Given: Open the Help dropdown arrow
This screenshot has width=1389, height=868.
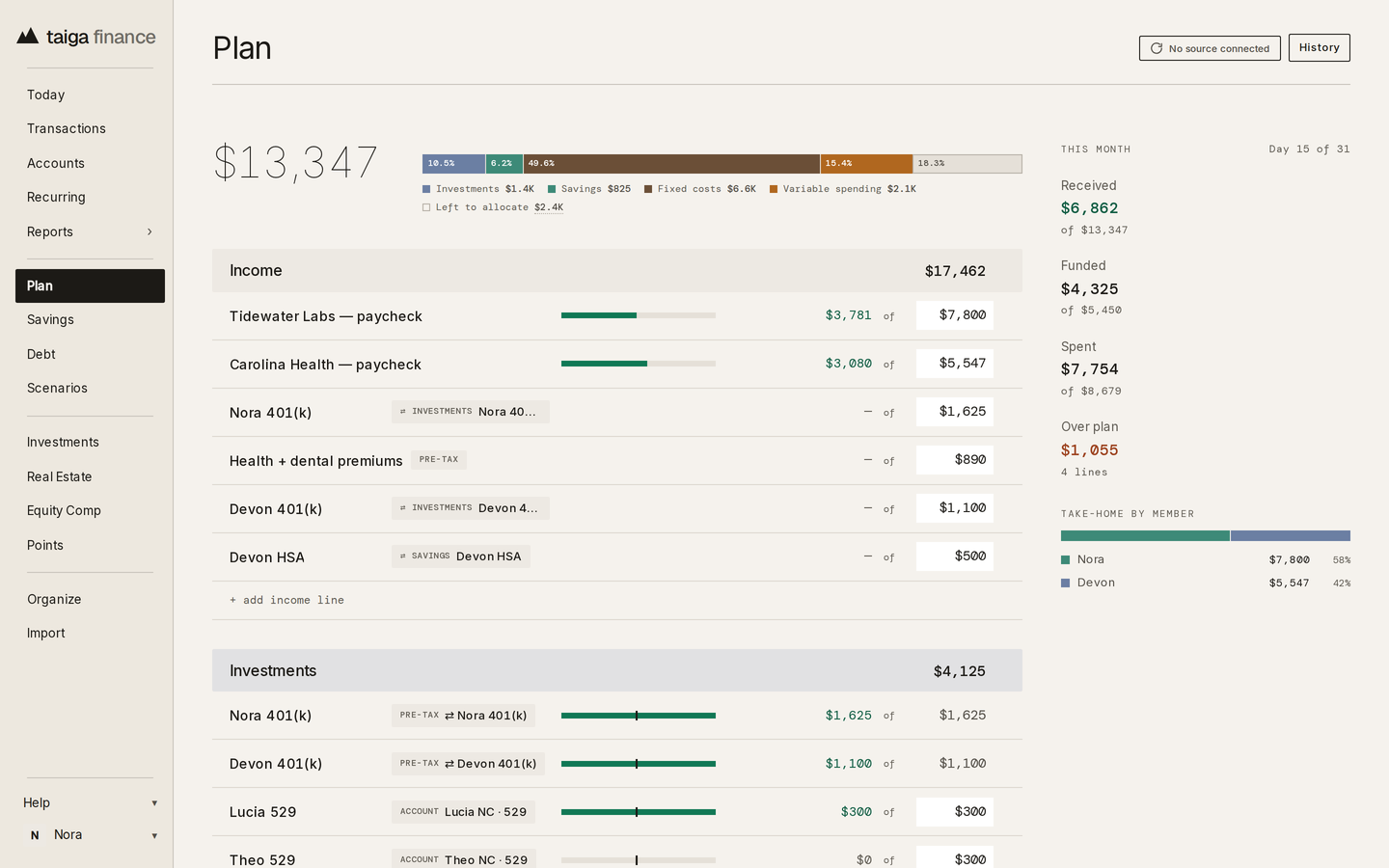Looking at the screenshot, I should [154, 803].
